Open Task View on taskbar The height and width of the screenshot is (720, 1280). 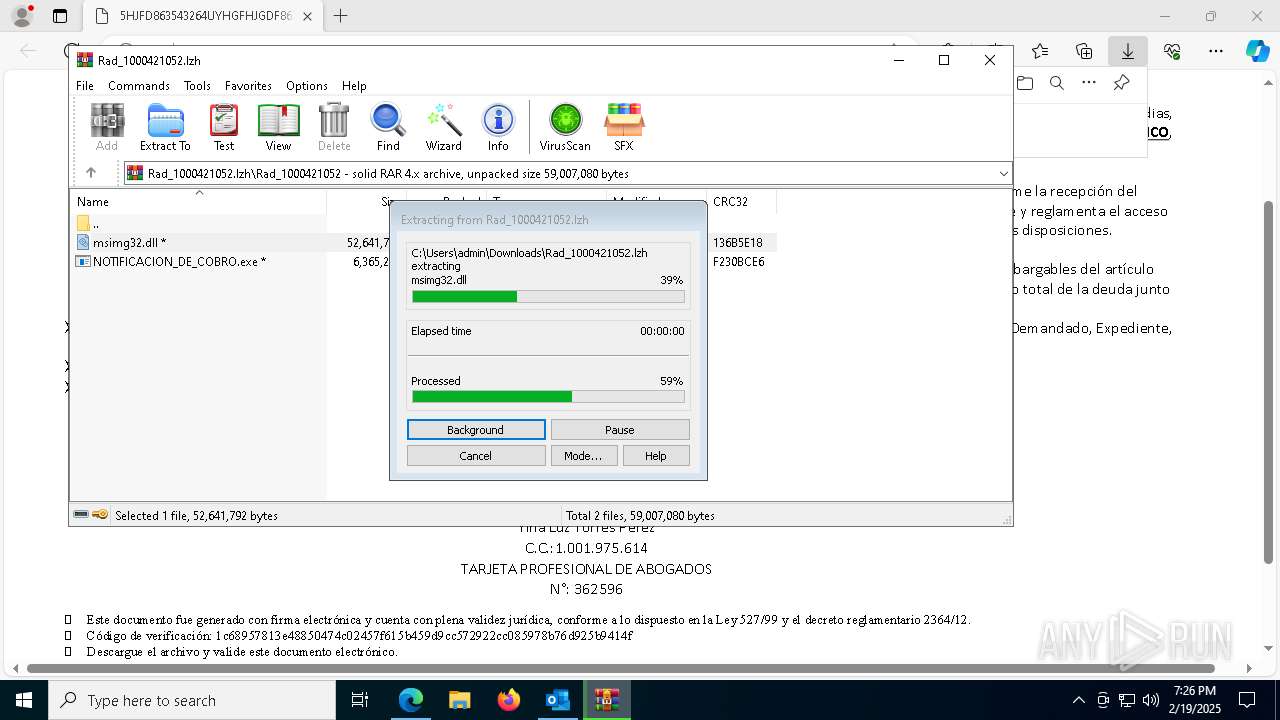pyautogui.click(x=361, y=700)
